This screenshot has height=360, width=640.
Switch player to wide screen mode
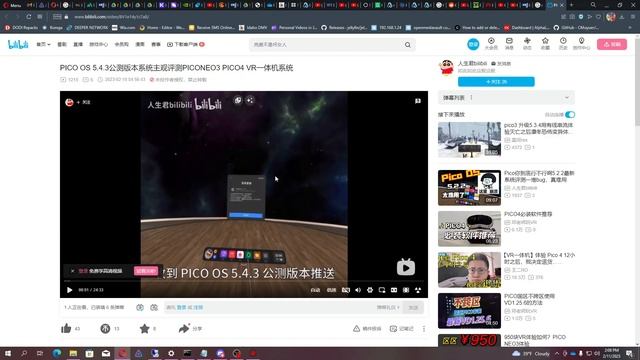tap(394, 290)
